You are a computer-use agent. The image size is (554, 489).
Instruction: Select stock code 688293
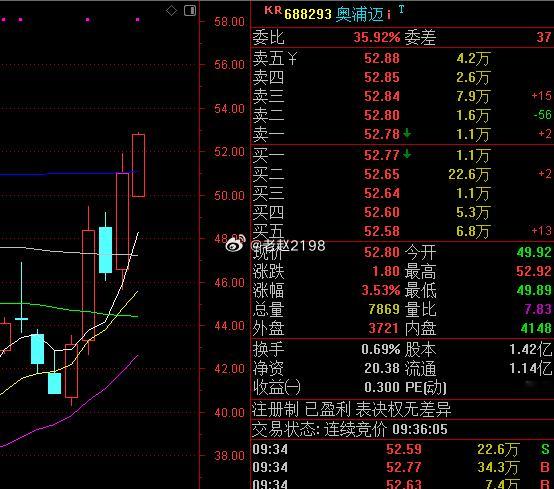[308, 14]
